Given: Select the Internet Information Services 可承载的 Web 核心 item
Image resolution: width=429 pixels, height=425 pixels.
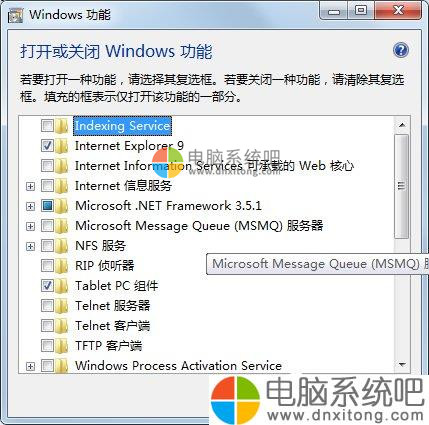Looking at the screenshot, I should (214, 166).
